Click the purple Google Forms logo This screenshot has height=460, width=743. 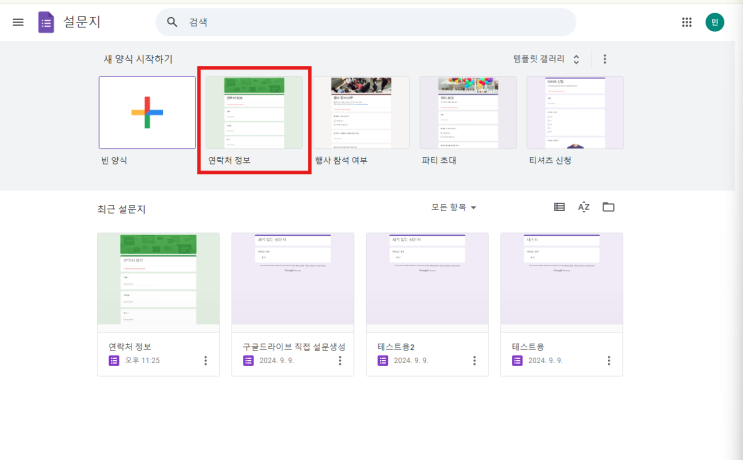pyautogui.click(x=46, y=22)
